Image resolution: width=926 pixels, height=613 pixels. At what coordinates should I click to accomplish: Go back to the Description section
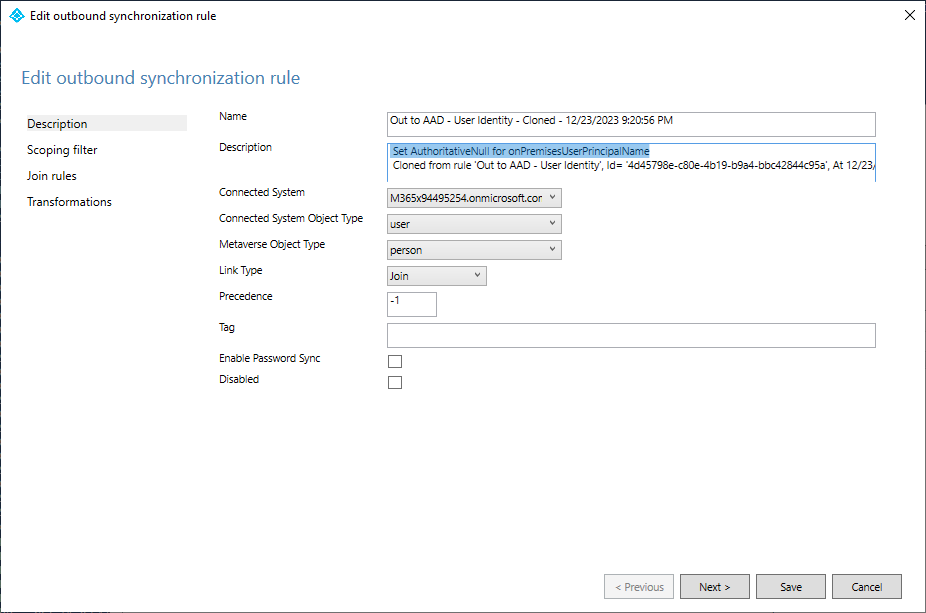click(x=56, y=123)
